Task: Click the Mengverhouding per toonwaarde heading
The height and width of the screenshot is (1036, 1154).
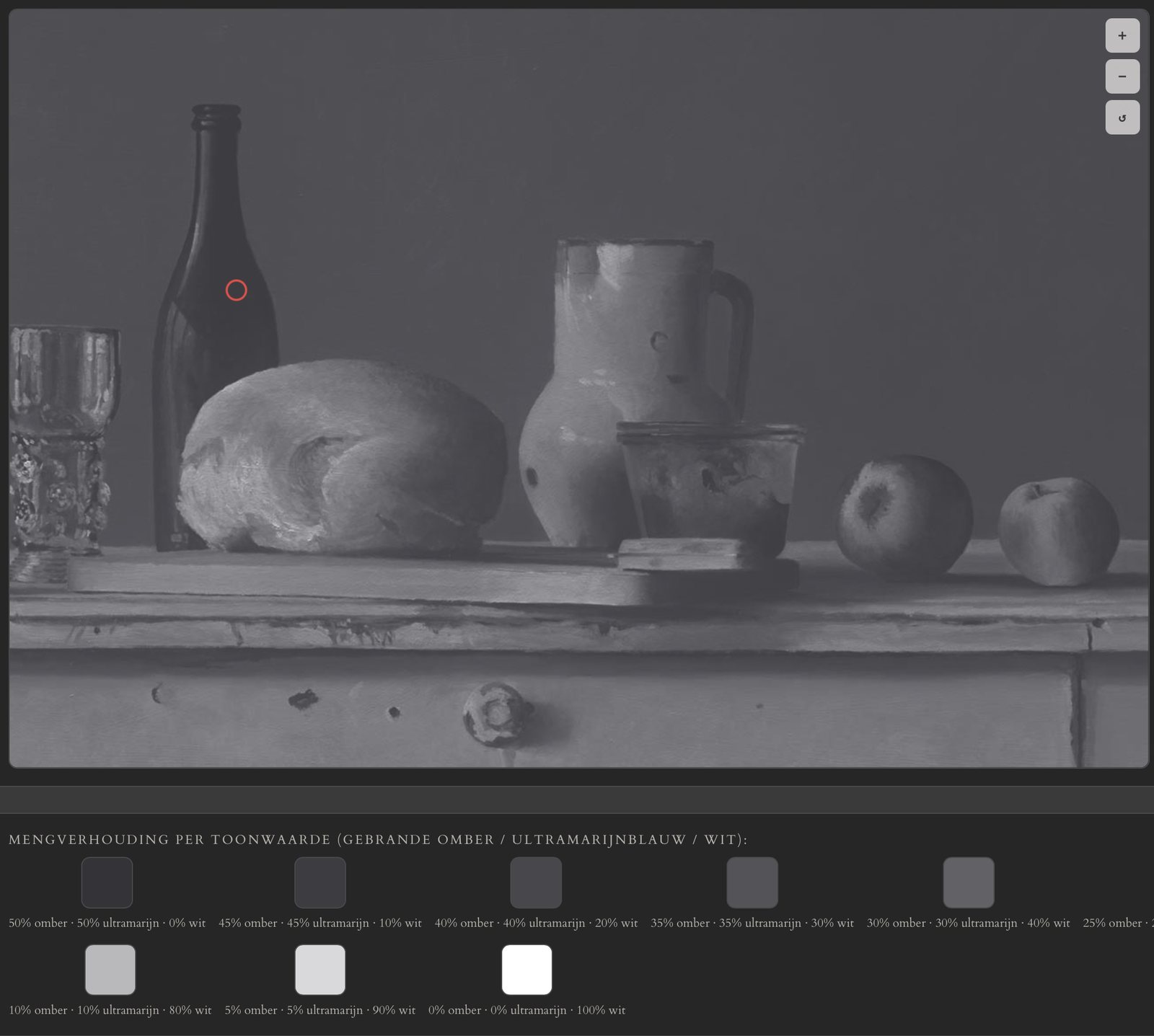Action: click(x=379, y=840)
